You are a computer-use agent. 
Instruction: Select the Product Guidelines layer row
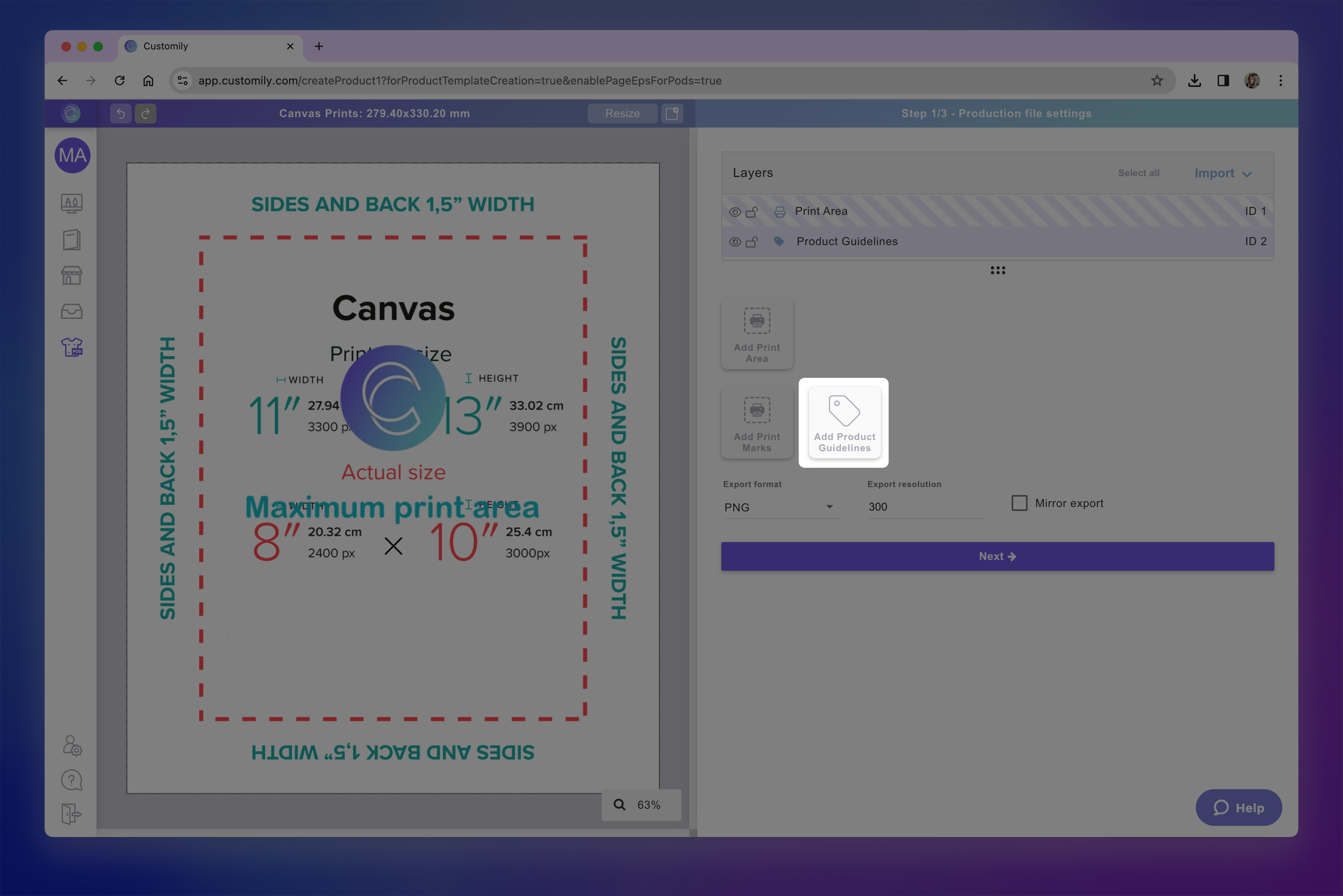847,242
